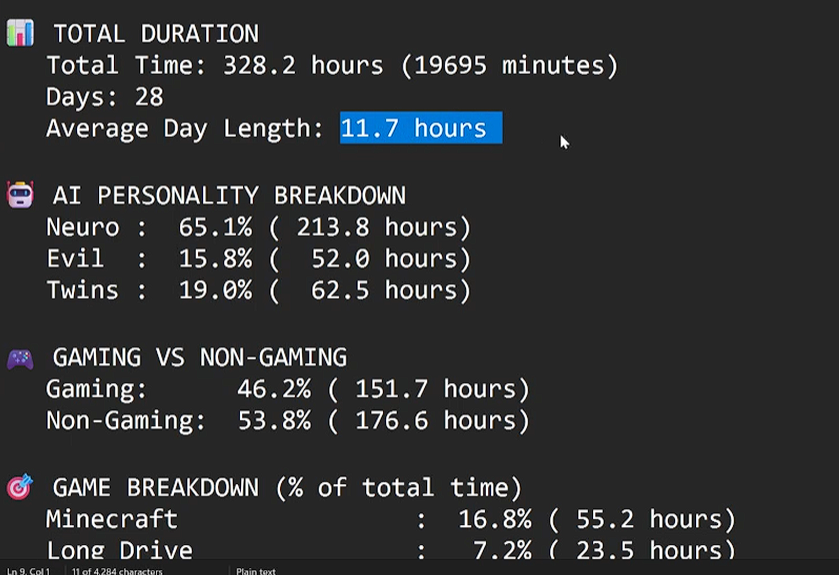
Task: Click the 'TOTAL DURATION' heading text
Action: (156, 34)
